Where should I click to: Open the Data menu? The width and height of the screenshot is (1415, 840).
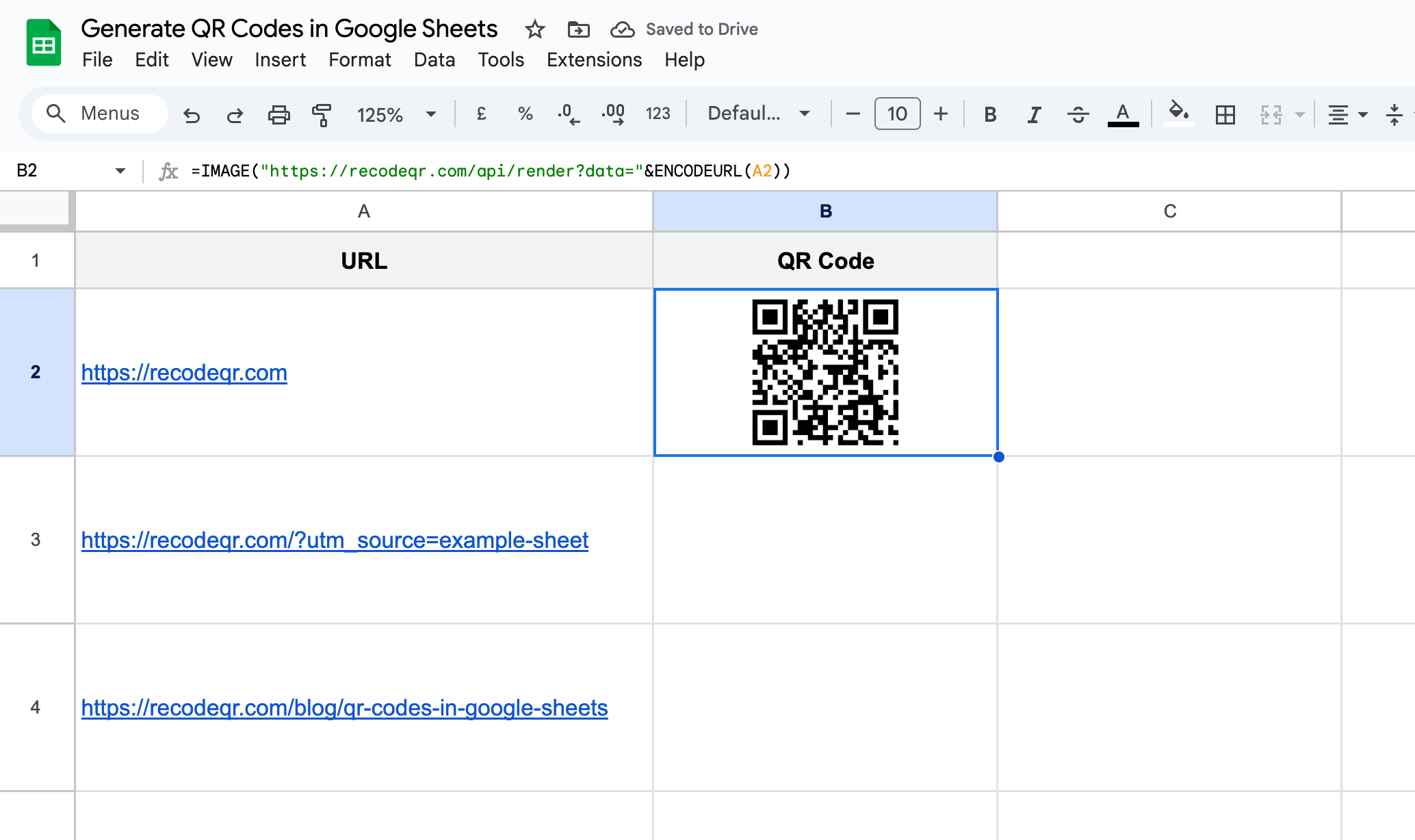point(434,60)
